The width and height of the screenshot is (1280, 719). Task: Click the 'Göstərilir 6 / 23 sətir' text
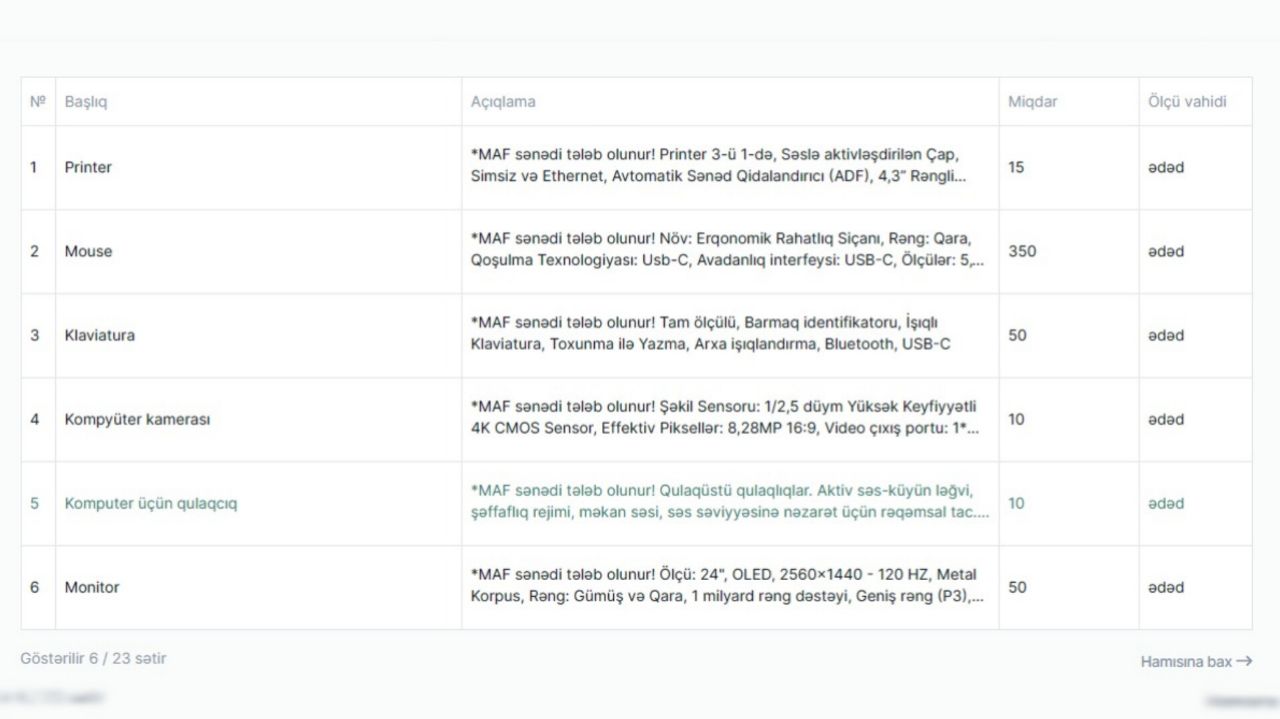pyautogui.click(x=93, y=658)
